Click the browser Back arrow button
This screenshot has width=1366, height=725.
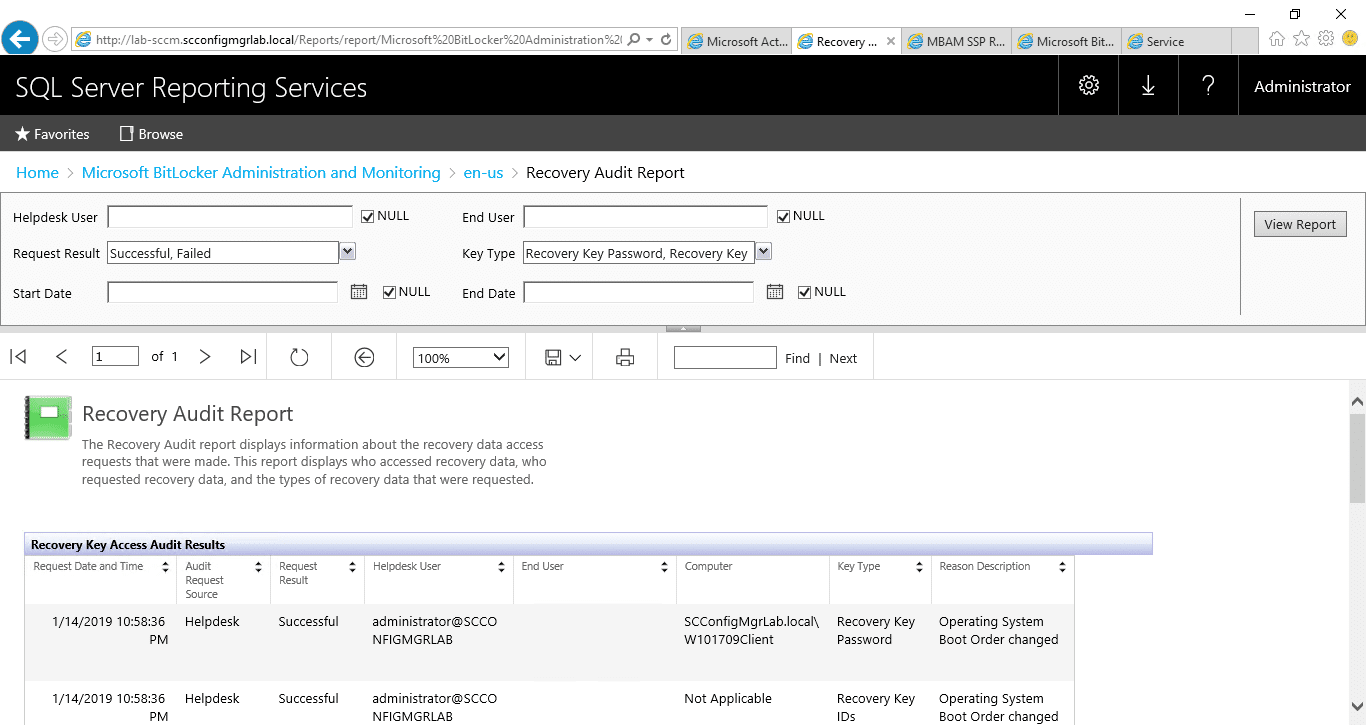20,38
